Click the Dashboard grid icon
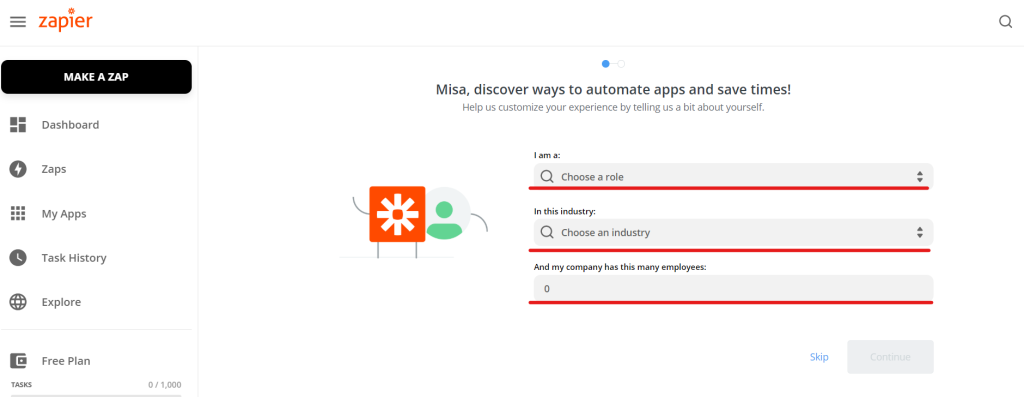The height and width of the screenshot is (397, 1024). 18,125
